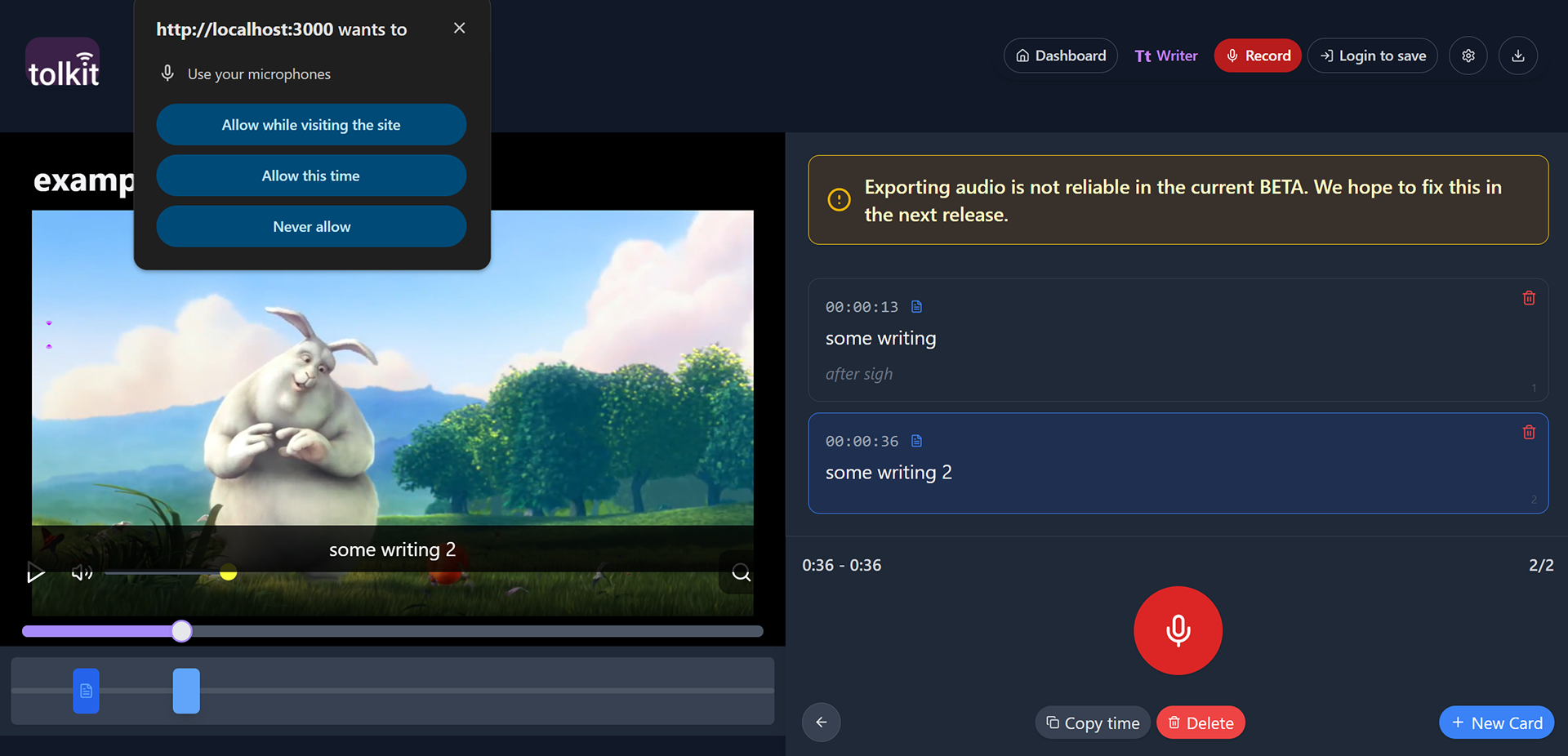This screenshot has width=1568, height=756.
Task: Select the "some writing 2" card text
Action: (889, 473)
